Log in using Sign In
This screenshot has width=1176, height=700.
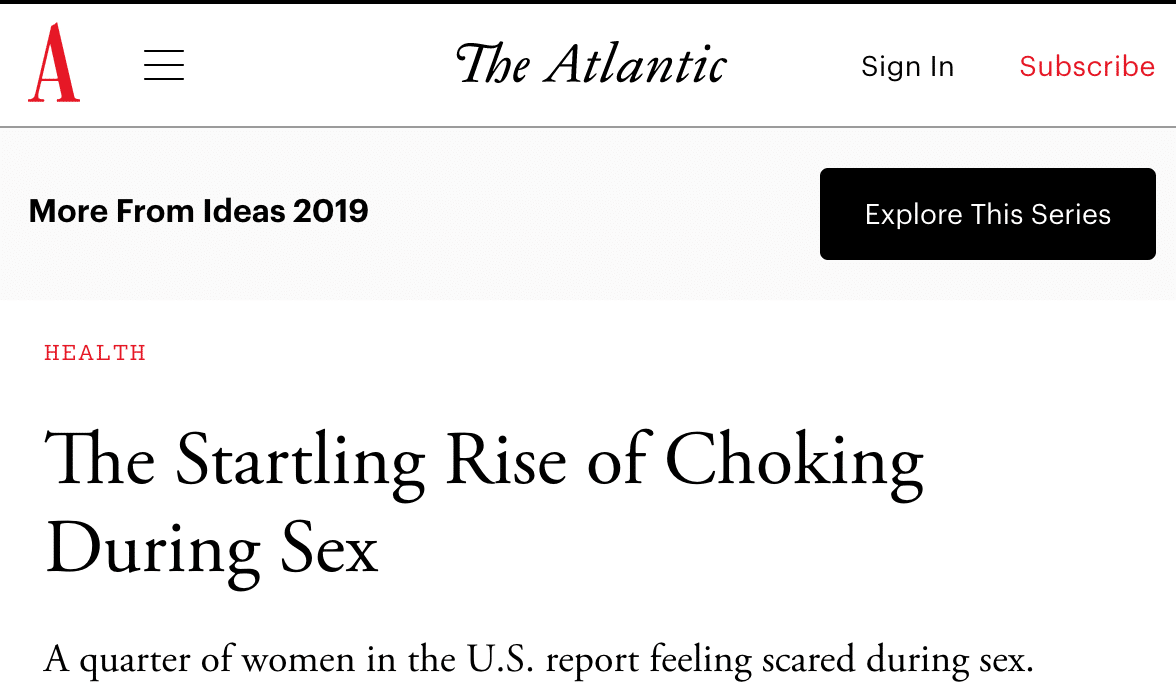[907, 66]
